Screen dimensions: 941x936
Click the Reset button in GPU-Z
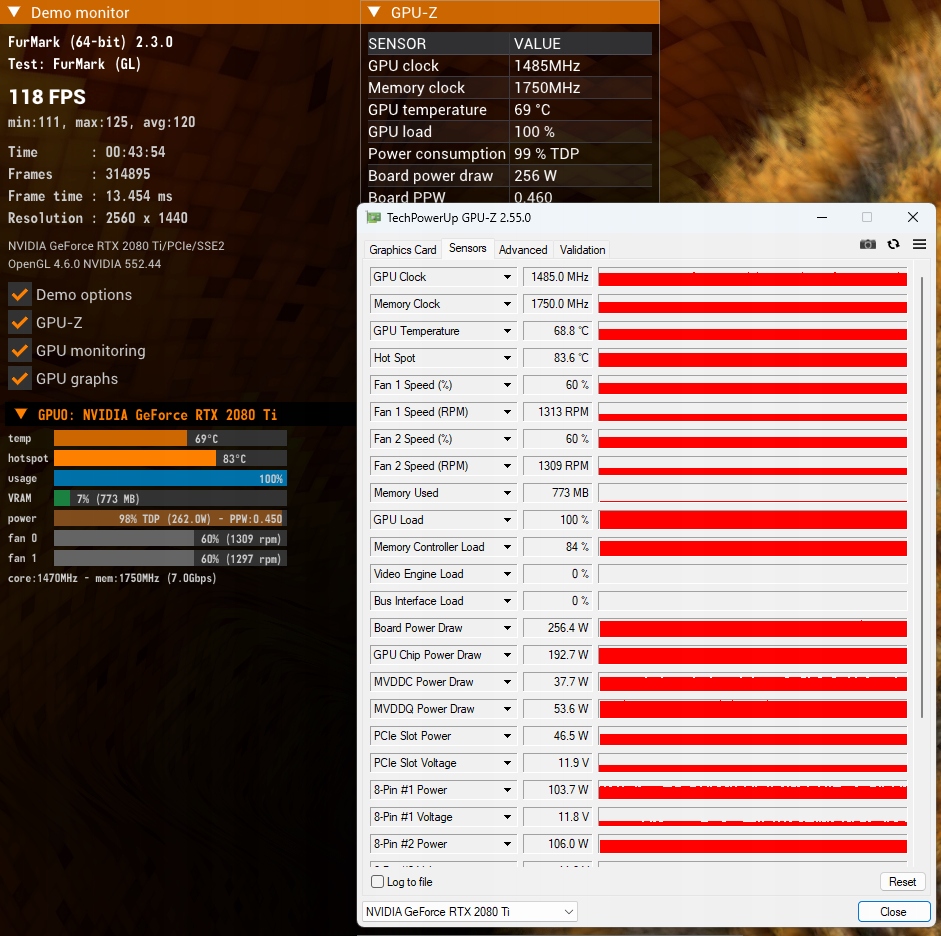pos(902,881)
